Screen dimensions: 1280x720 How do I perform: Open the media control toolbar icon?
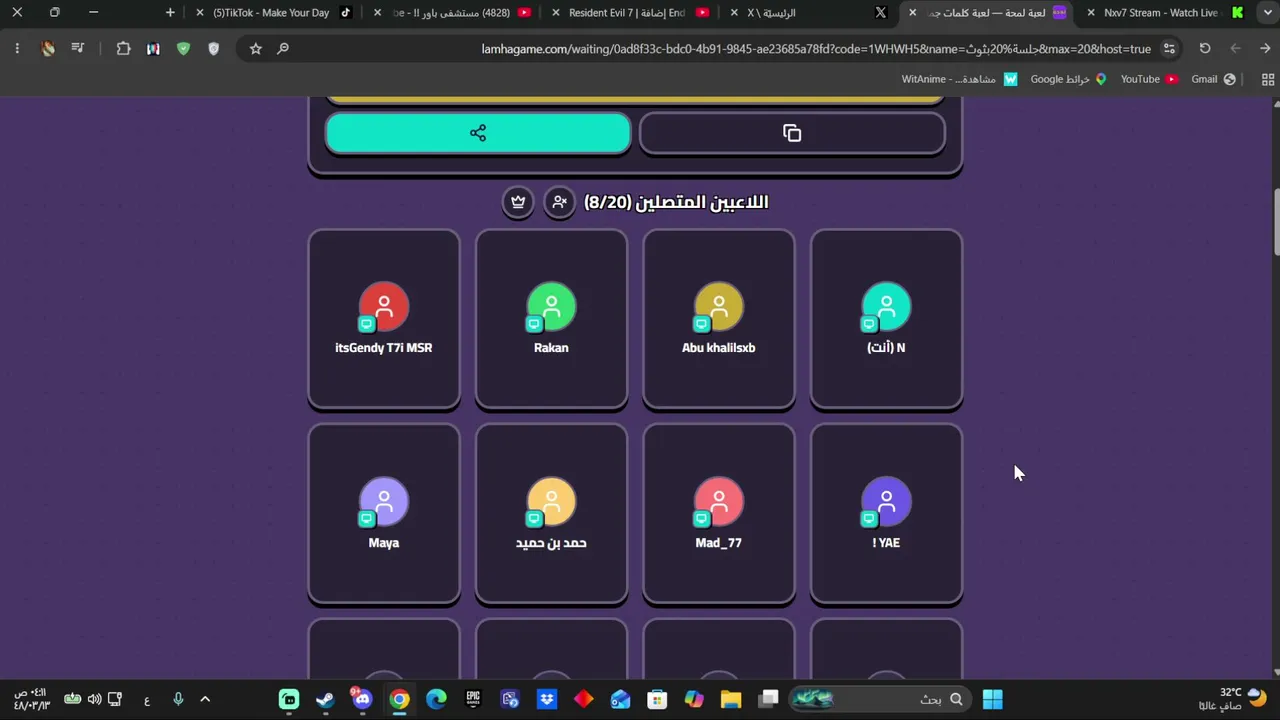click(x=78, y=48)
